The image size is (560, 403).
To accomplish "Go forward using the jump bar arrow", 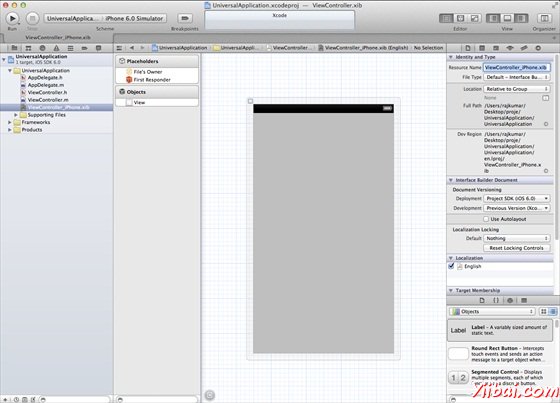I will pyautogui.click(x=142, y=48).
